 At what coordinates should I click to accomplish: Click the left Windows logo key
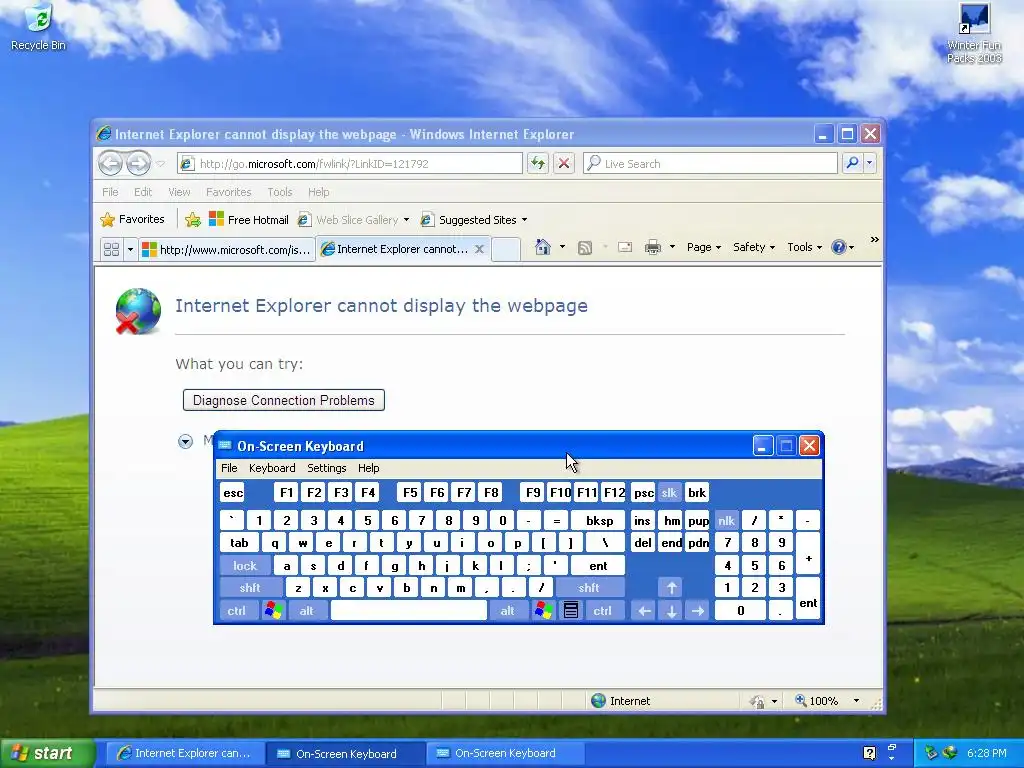click(x=273, y=611)
